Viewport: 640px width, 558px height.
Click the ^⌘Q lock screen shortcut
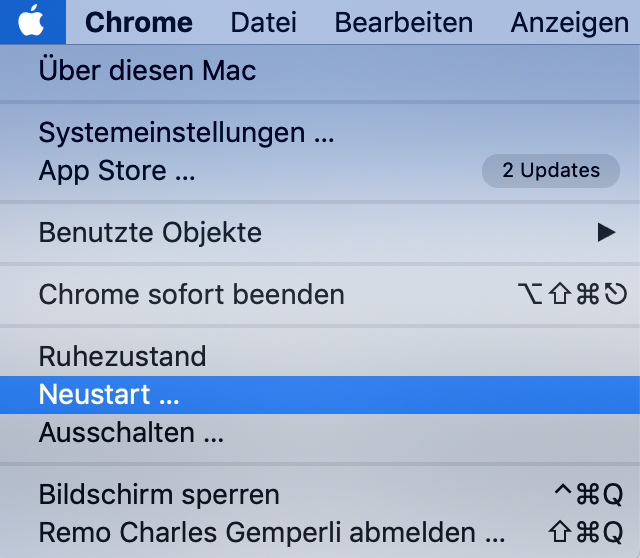tap(589, 495)
